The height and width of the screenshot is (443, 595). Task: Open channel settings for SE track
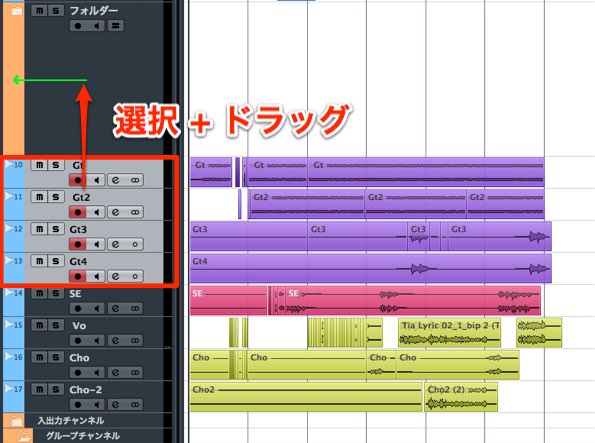[116, 308]
